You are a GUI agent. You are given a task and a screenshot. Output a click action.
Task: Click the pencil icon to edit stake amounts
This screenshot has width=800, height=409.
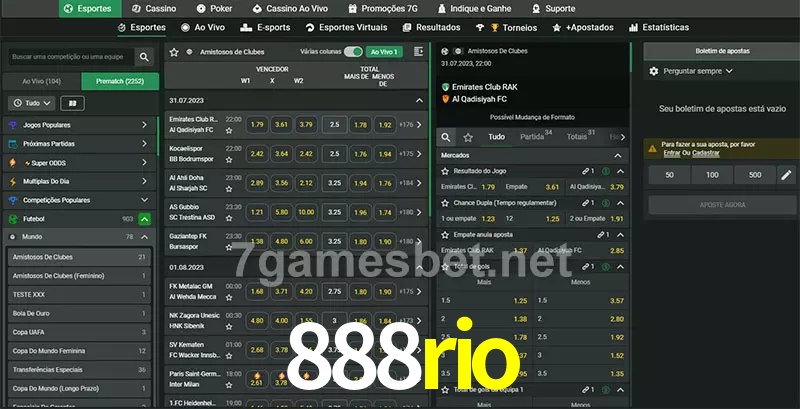786,175
